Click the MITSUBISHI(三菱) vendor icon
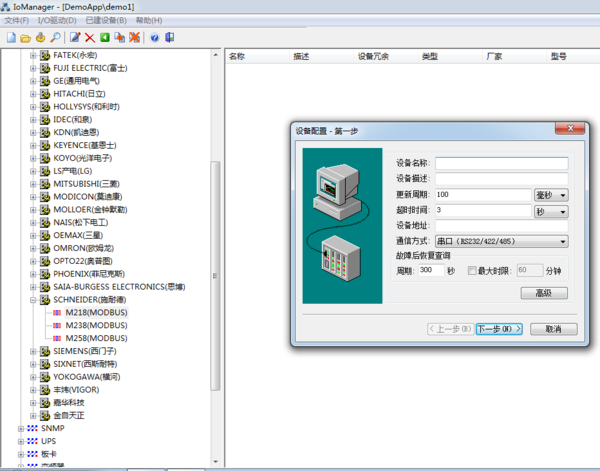This screenshot has width=600, height=471. click(45, 184)
